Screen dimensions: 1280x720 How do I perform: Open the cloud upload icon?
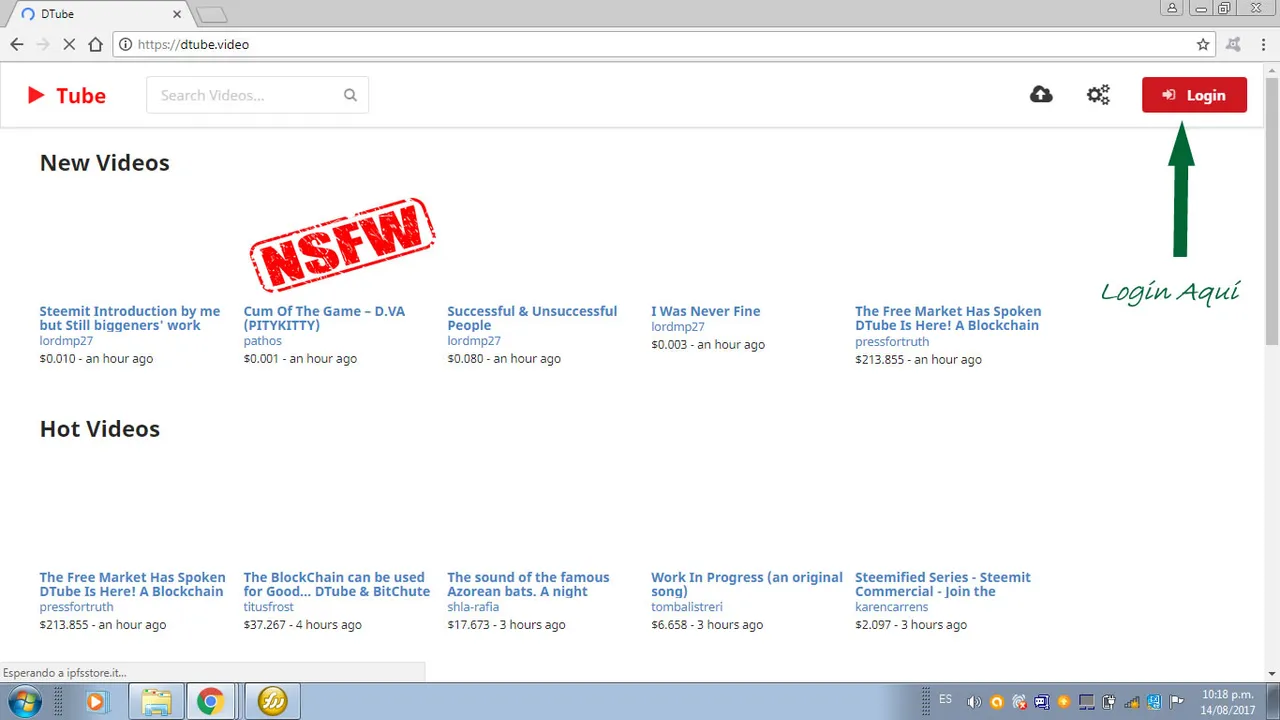coord(1041,95)
